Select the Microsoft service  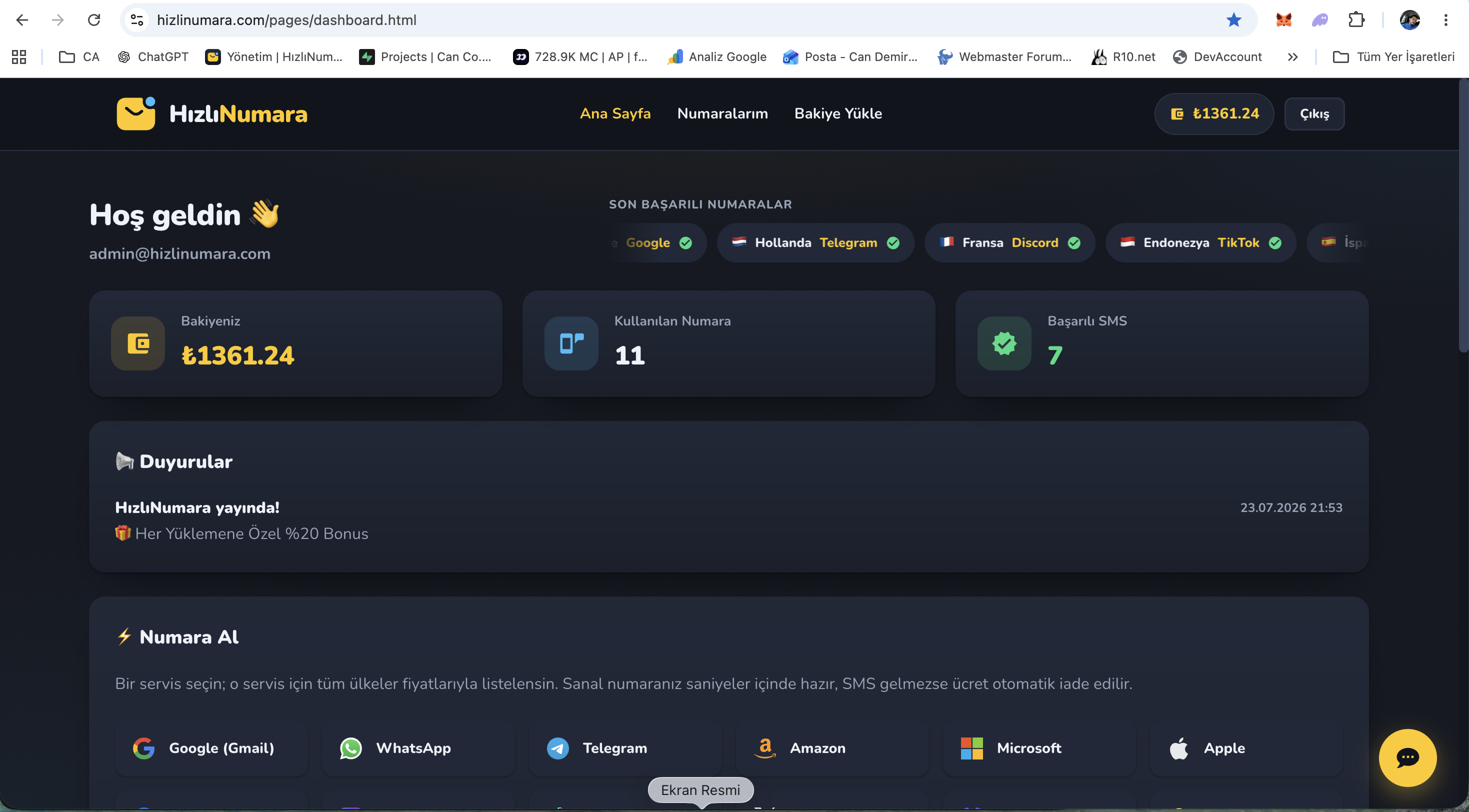coord(1039,748)
